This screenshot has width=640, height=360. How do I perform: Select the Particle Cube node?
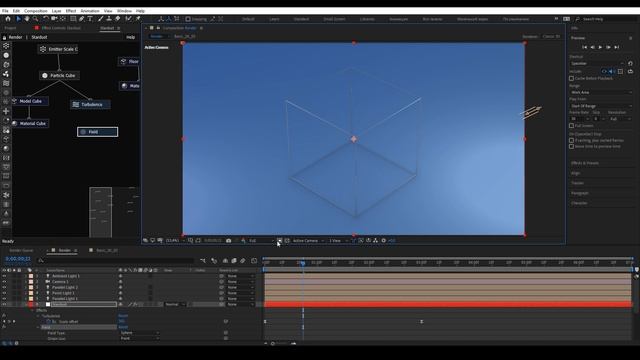coord(60,76)
